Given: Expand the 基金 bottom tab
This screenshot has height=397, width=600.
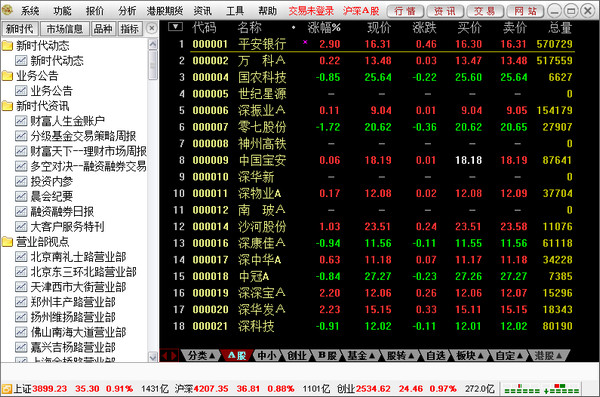Looking at the screenshot, I should coord(360,356).
